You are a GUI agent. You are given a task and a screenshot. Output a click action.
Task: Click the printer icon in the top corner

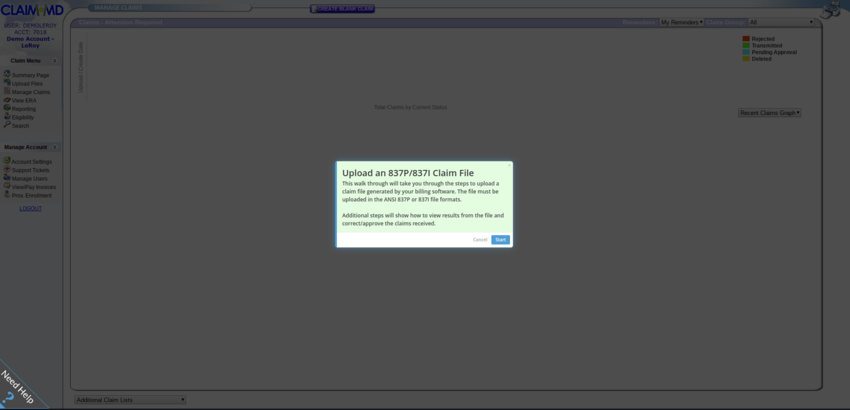click(x=829, y=11)
